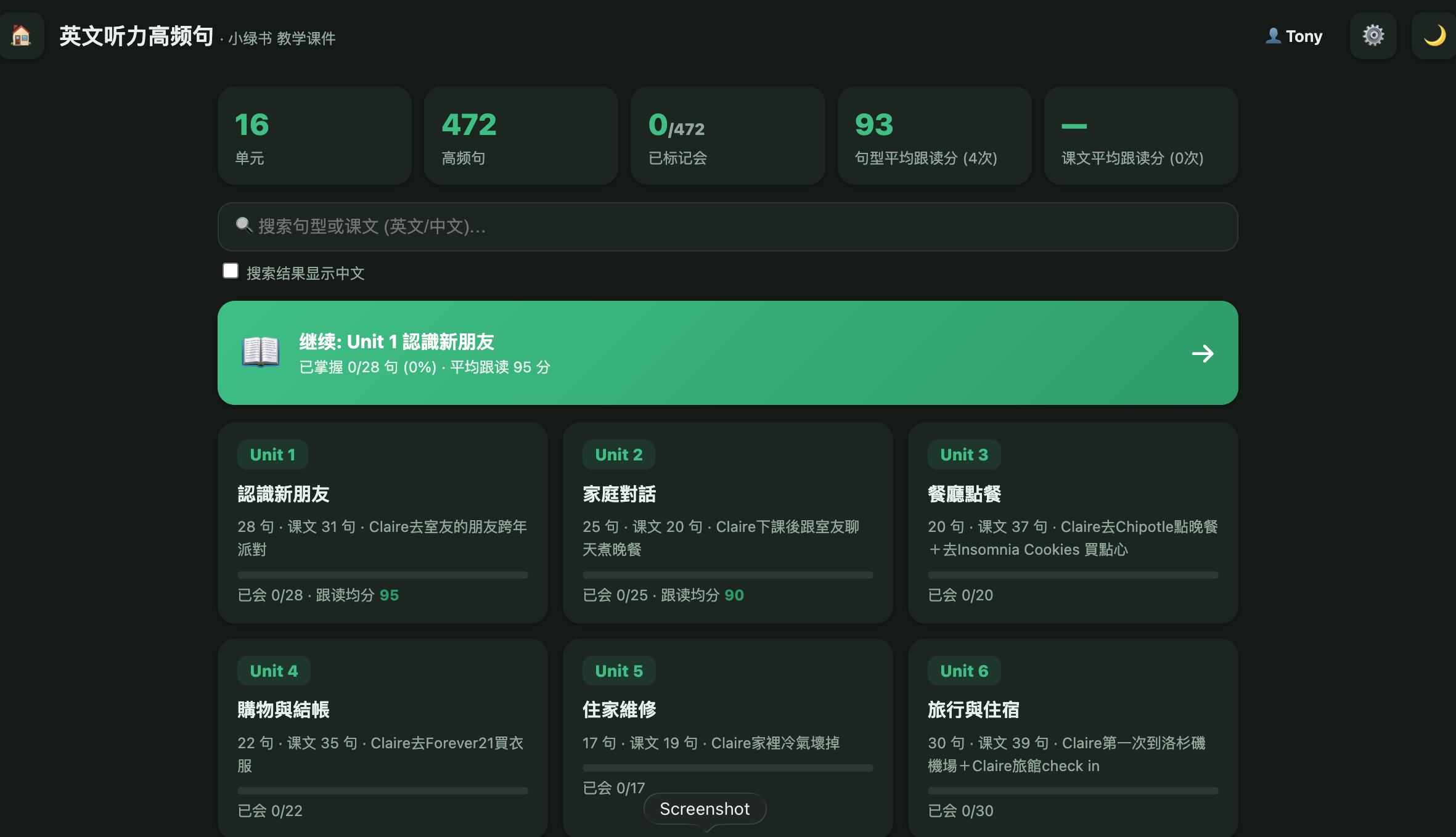Select the 家庭對話 card title

click(620, 494)
